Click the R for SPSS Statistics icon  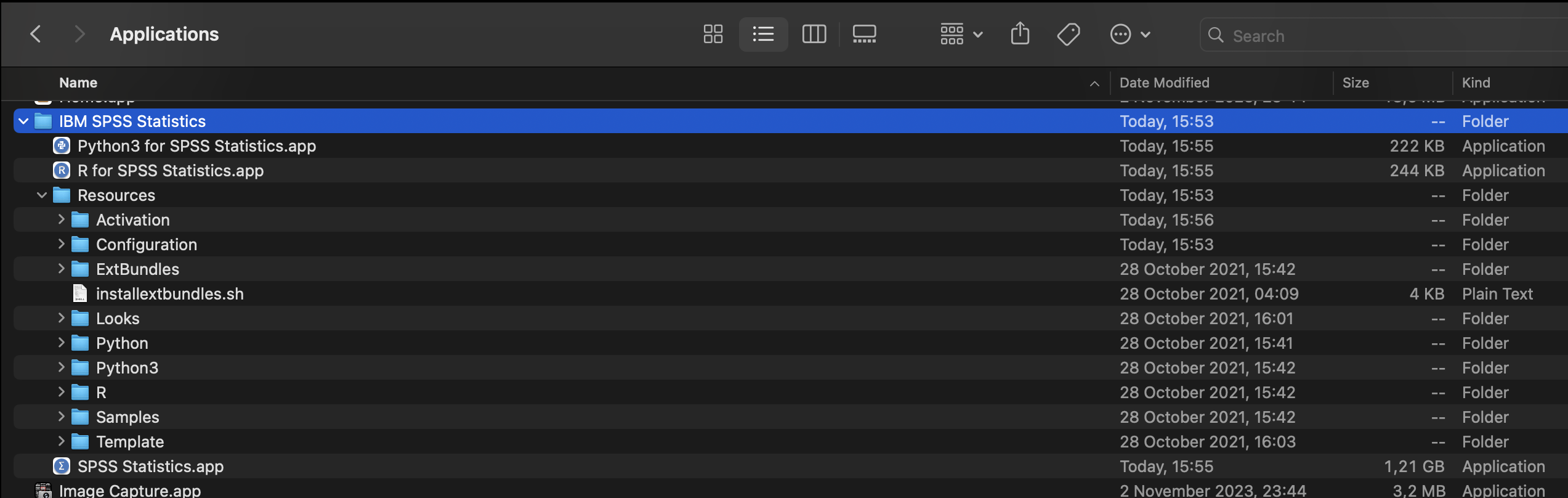(62, 171)
